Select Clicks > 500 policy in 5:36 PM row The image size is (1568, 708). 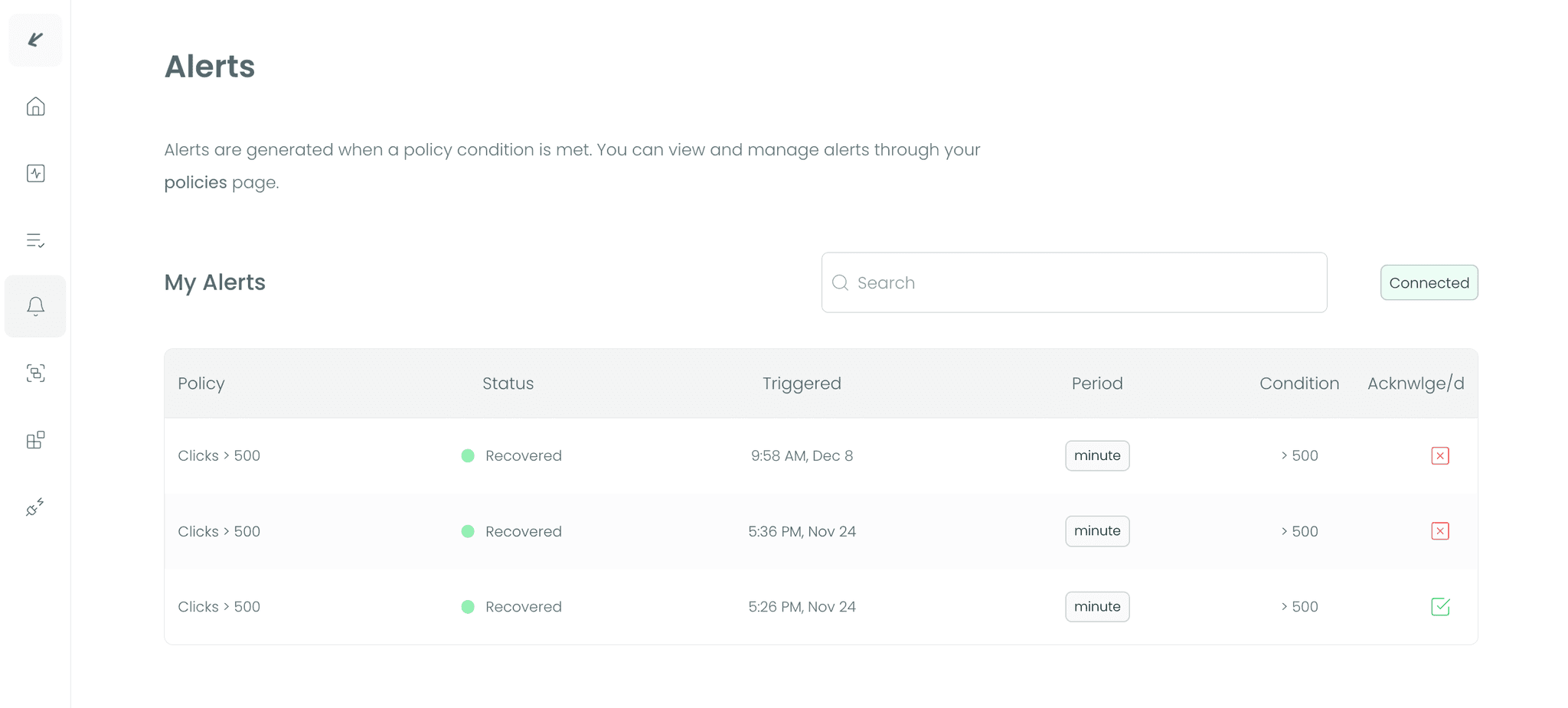pos(219,531)
